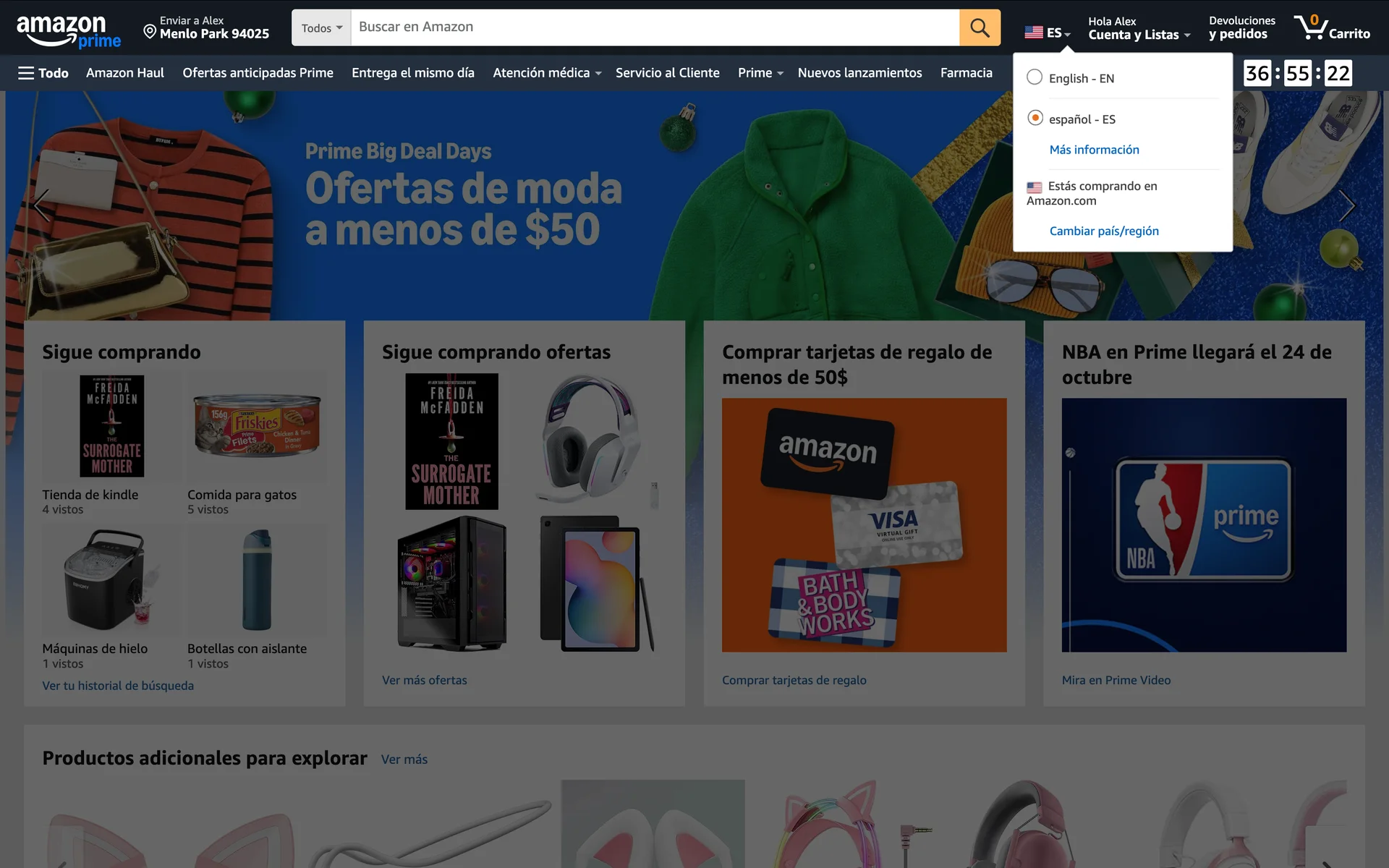
Task: Click the hero banner's next arrow
Action: 1346,206
